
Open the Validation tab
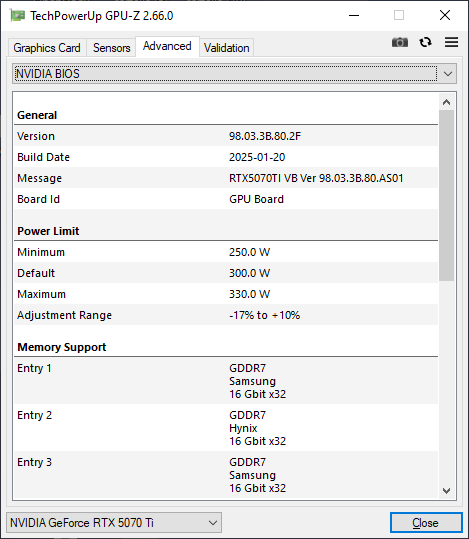click(227, 48)
